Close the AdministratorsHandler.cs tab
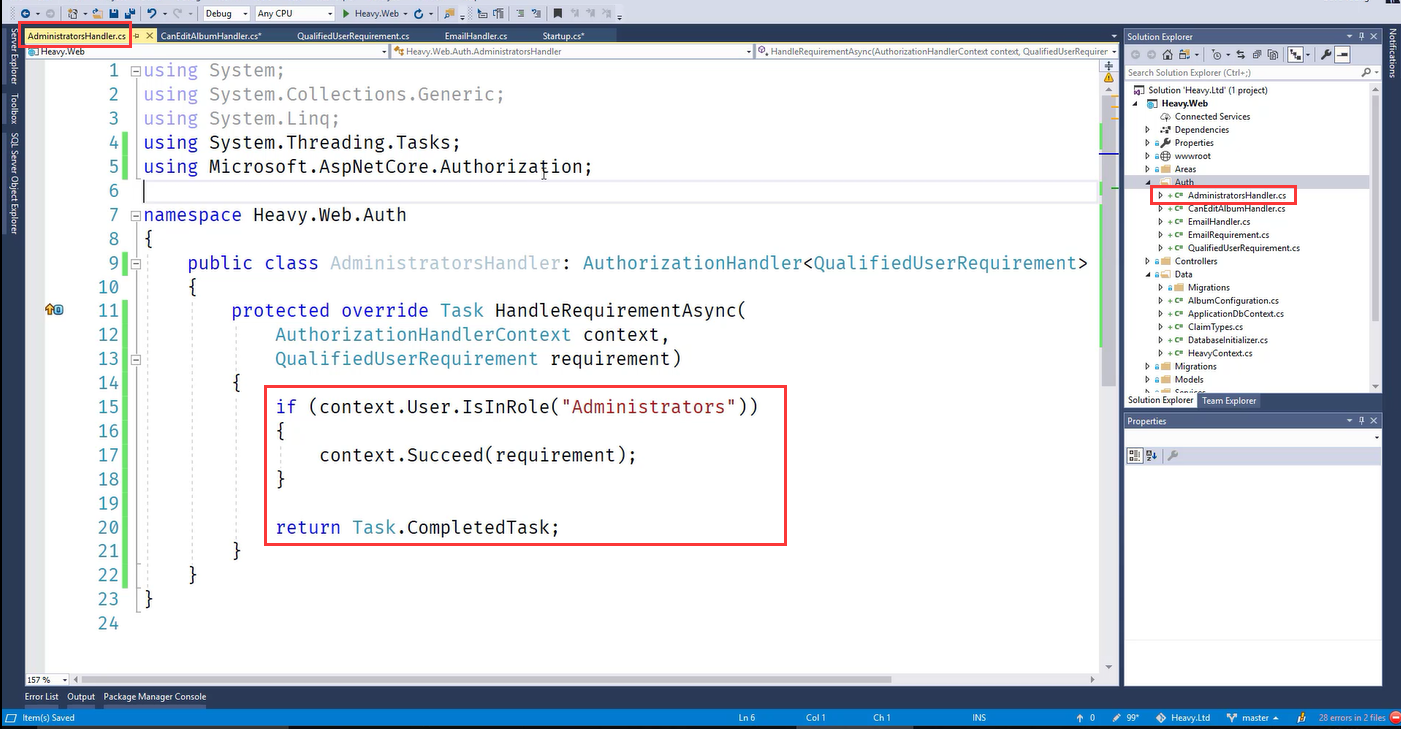 [x=150, y=36]
